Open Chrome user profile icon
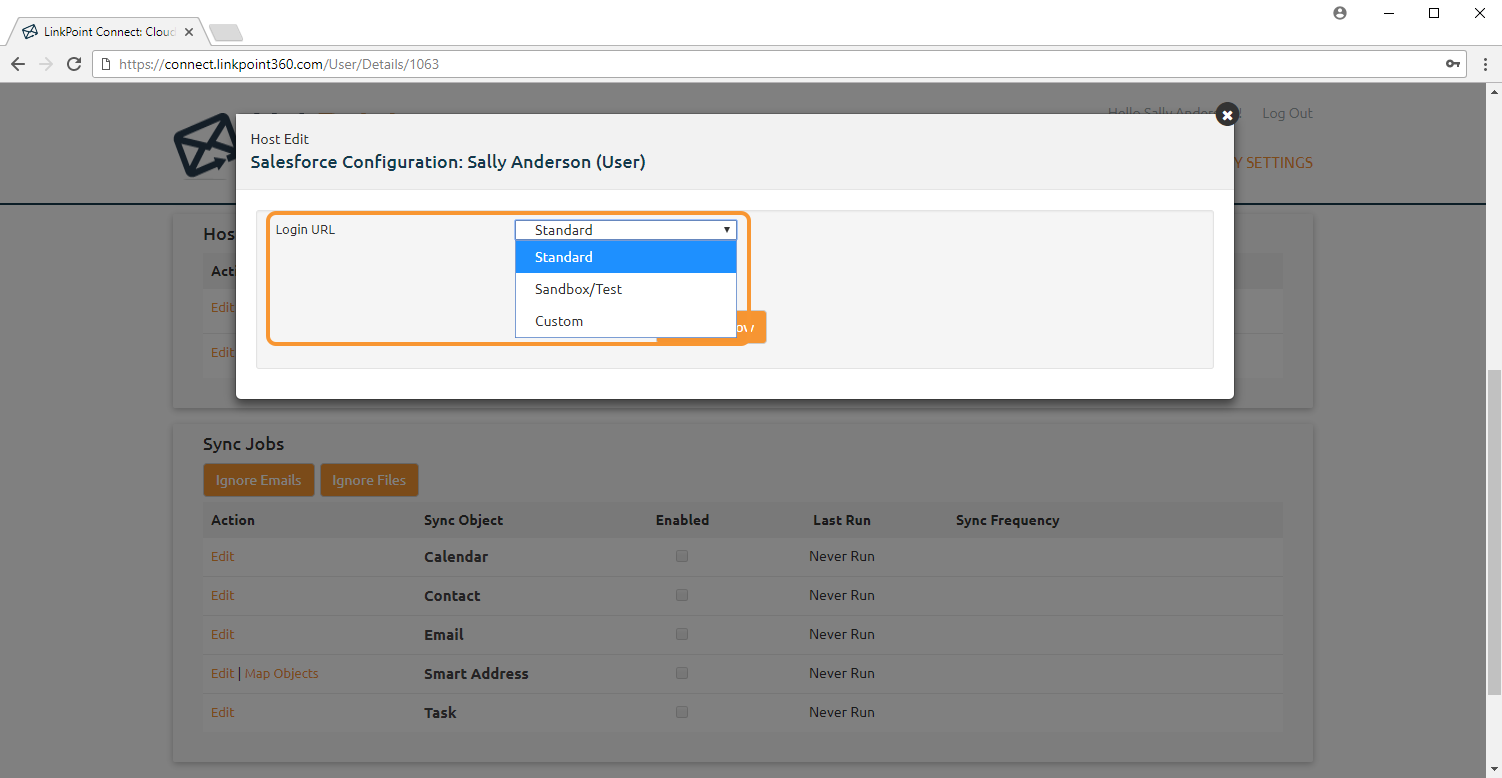The width and height of the screenshot is (1502, 778). (1340, 13)
